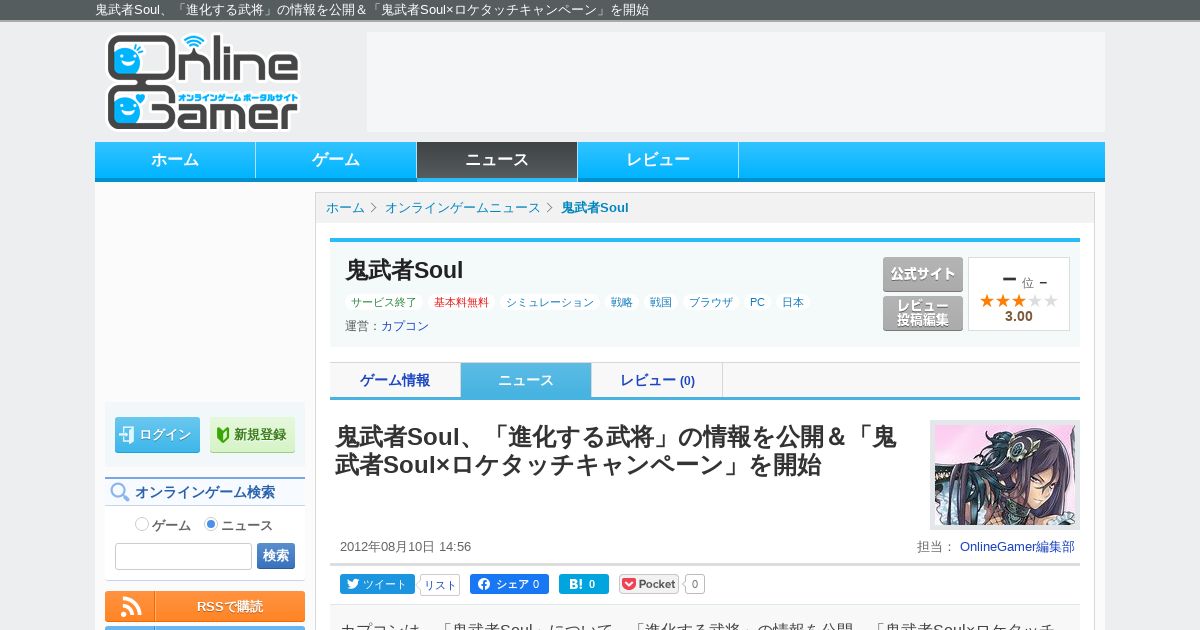Open the 公式サイト button
1200x630 pixels.
pos(923,274)
